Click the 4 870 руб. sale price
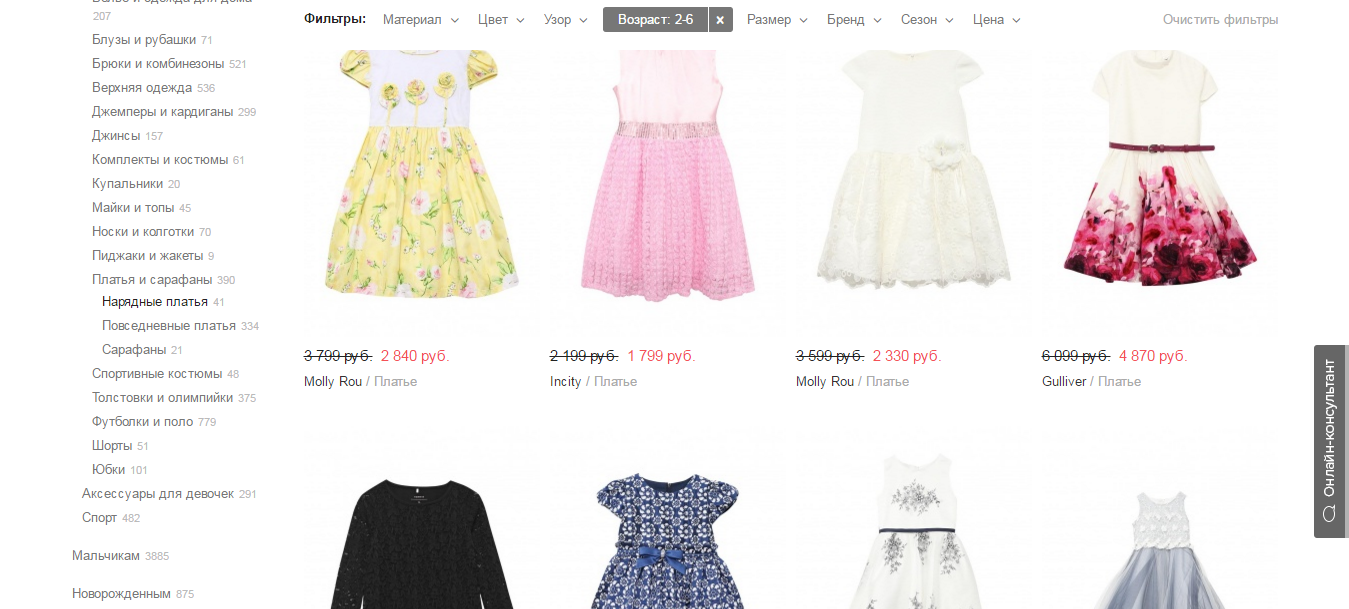The width and height of the screenshot is (1349, 609). point(1153,356)
